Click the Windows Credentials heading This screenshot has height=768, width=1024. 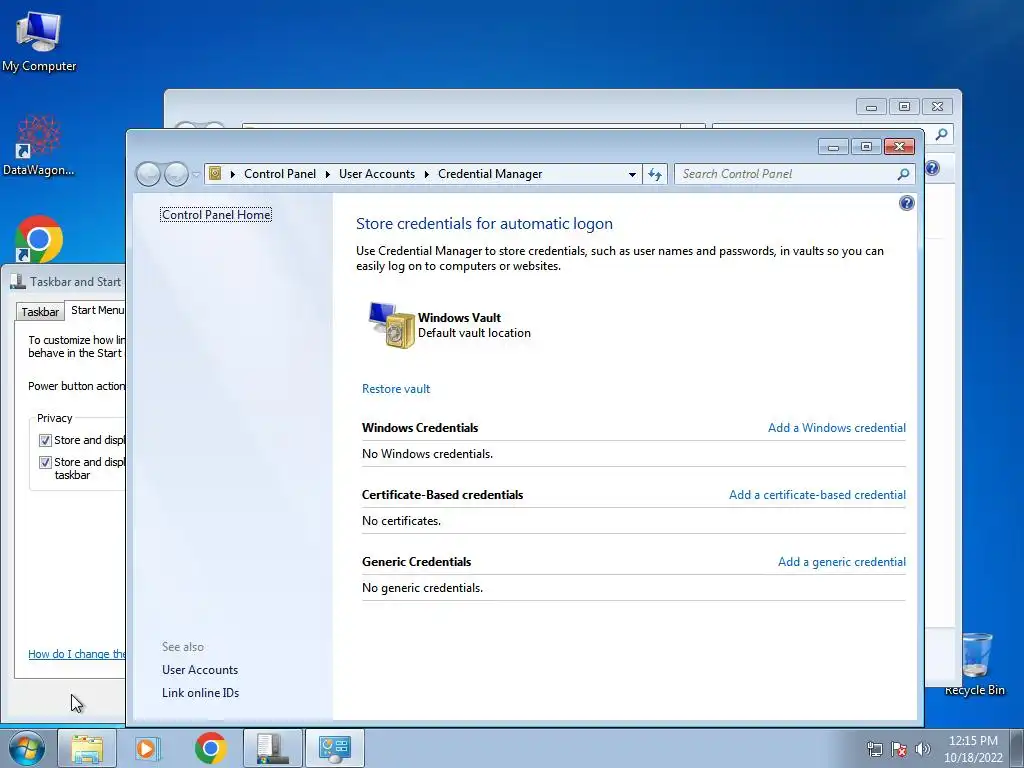(x=420, y=428)
